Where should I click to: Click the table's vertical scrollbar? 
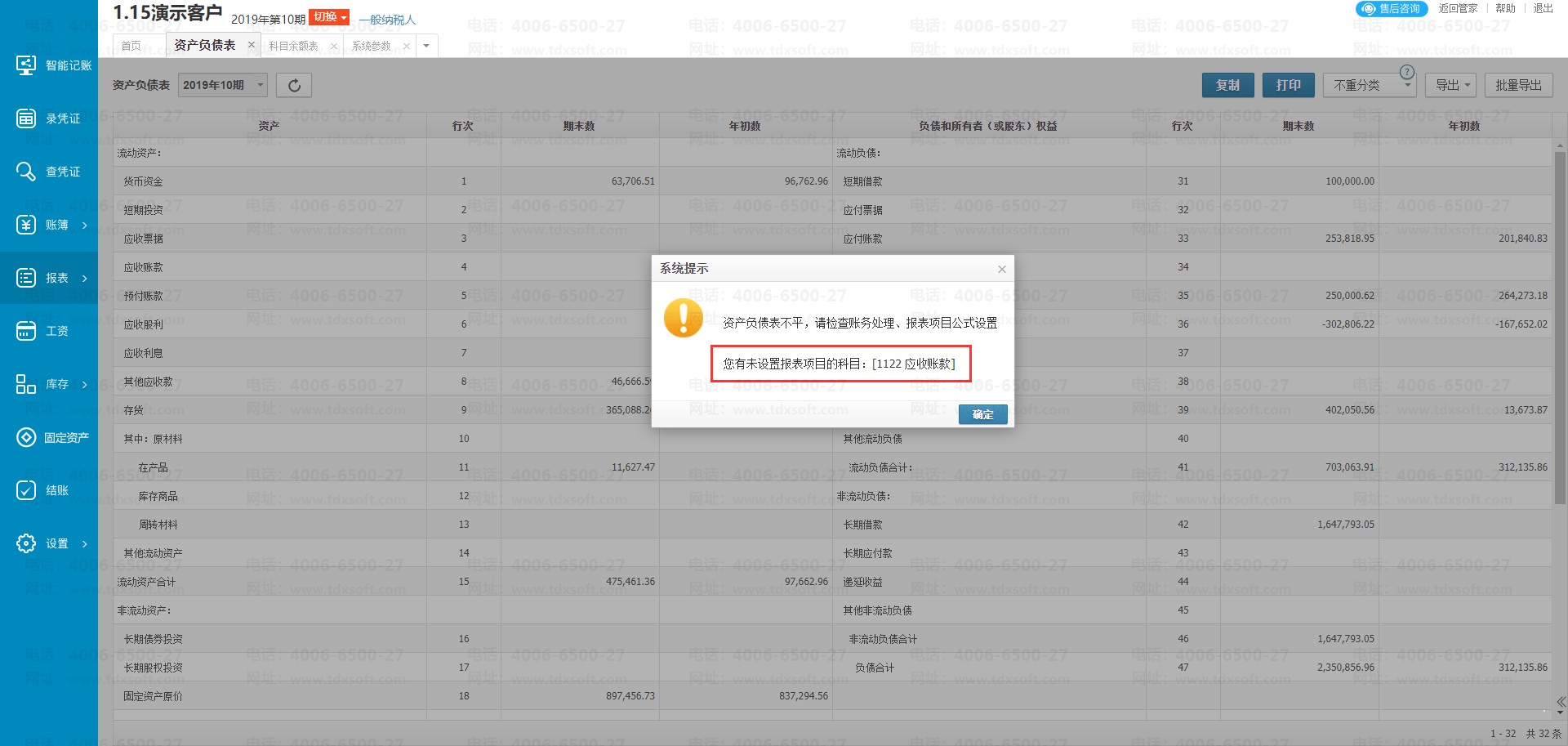click(1559, 327)
